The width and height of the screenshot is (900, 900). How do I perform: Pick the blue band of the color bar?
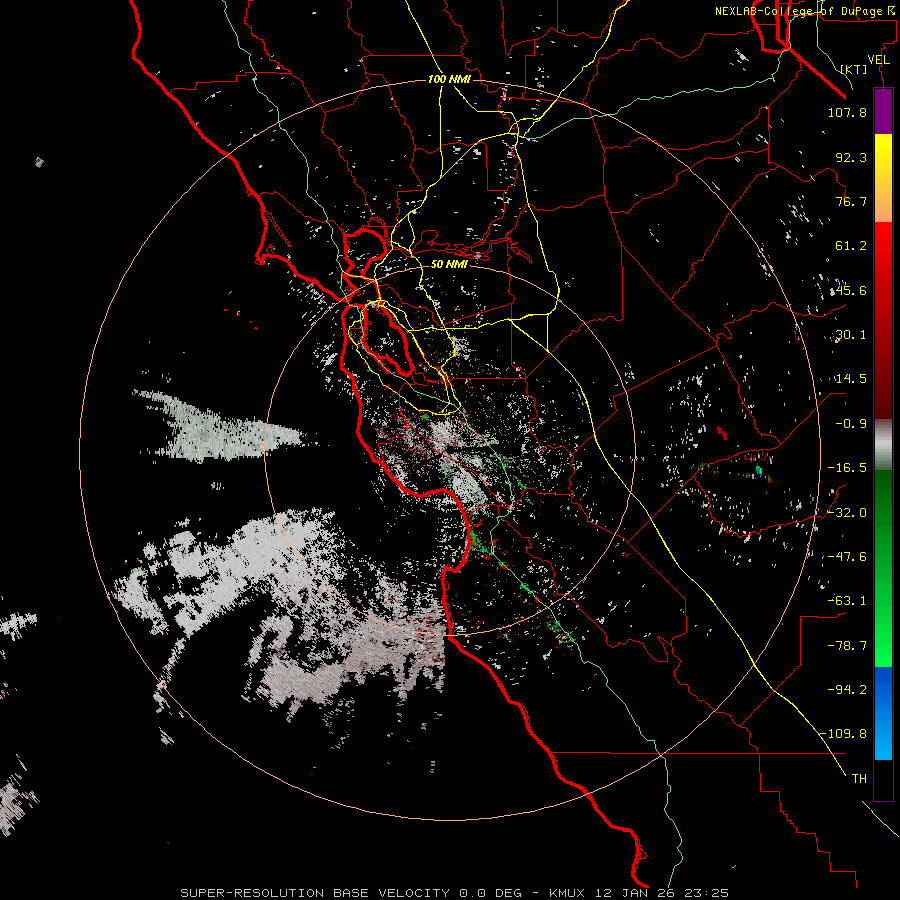tap(883, 713)
